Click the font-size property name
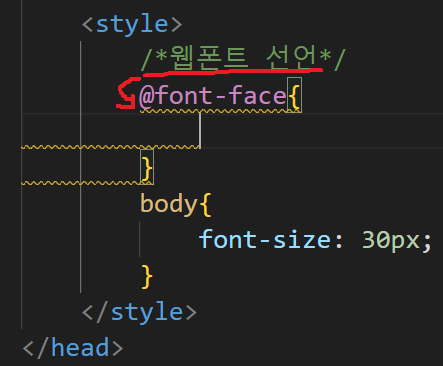This screenshot has width=443, height=366. (266, 240)
